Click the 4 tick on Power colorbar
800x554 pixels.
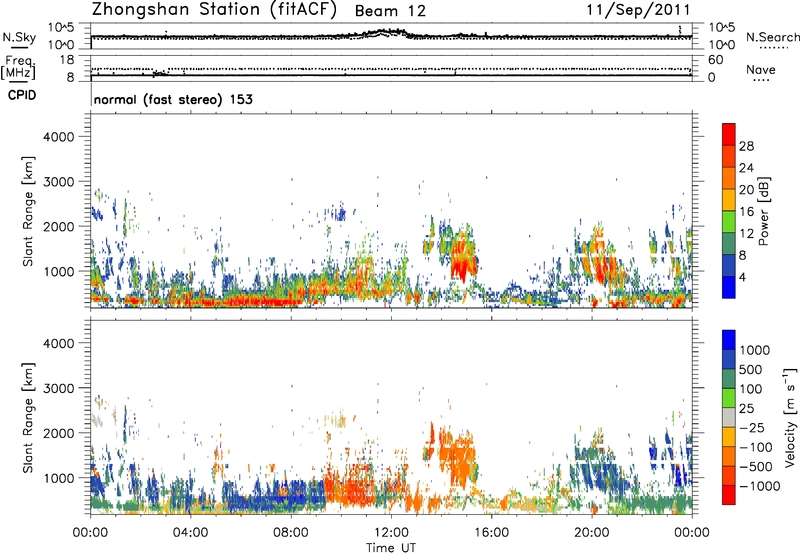click(743, 278)
